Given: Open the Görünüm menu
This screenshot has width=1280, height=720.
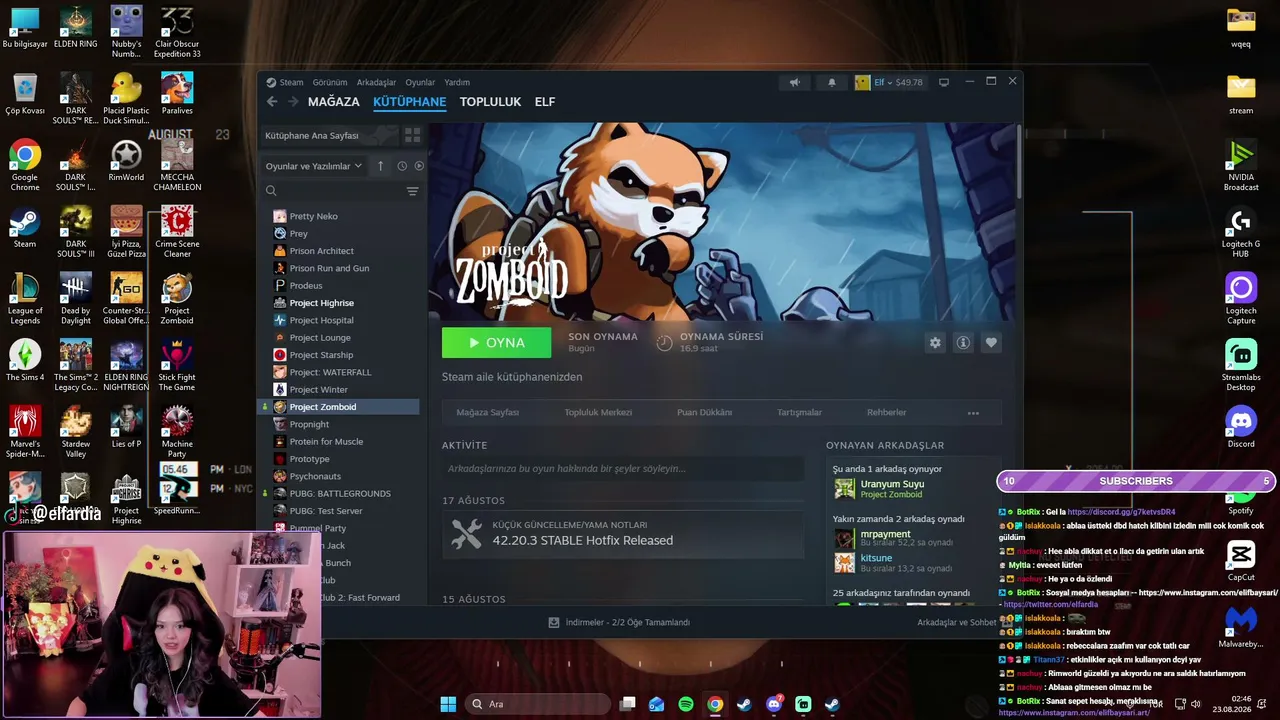Looking at the screenshot, I should tap(330, 83).
